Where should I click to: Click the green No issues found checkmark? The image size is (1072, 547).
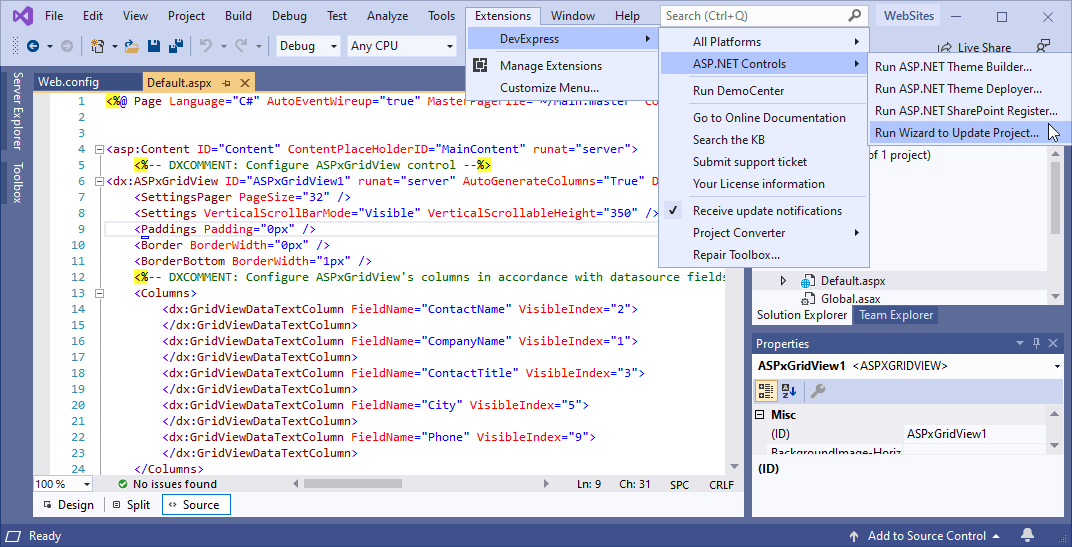click(122, 484)
